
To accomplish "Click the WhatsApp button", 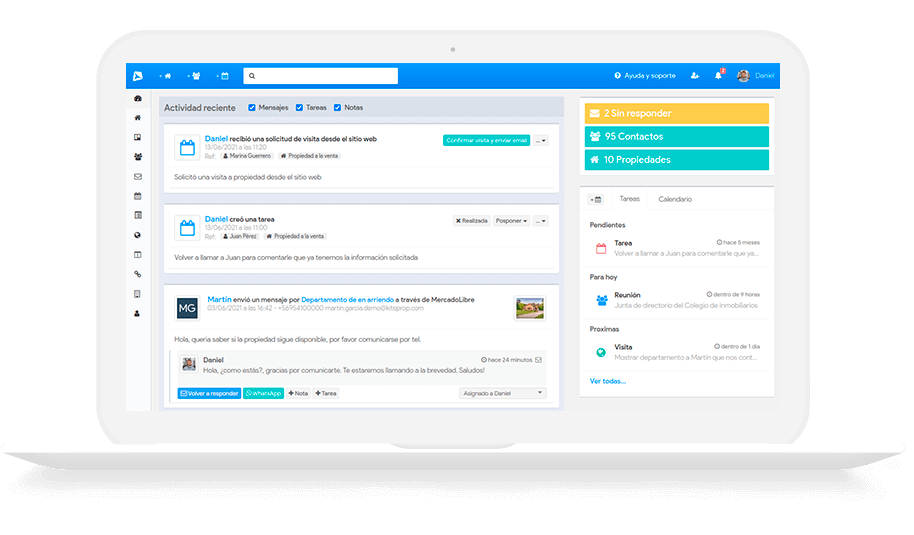I will 263,393.
